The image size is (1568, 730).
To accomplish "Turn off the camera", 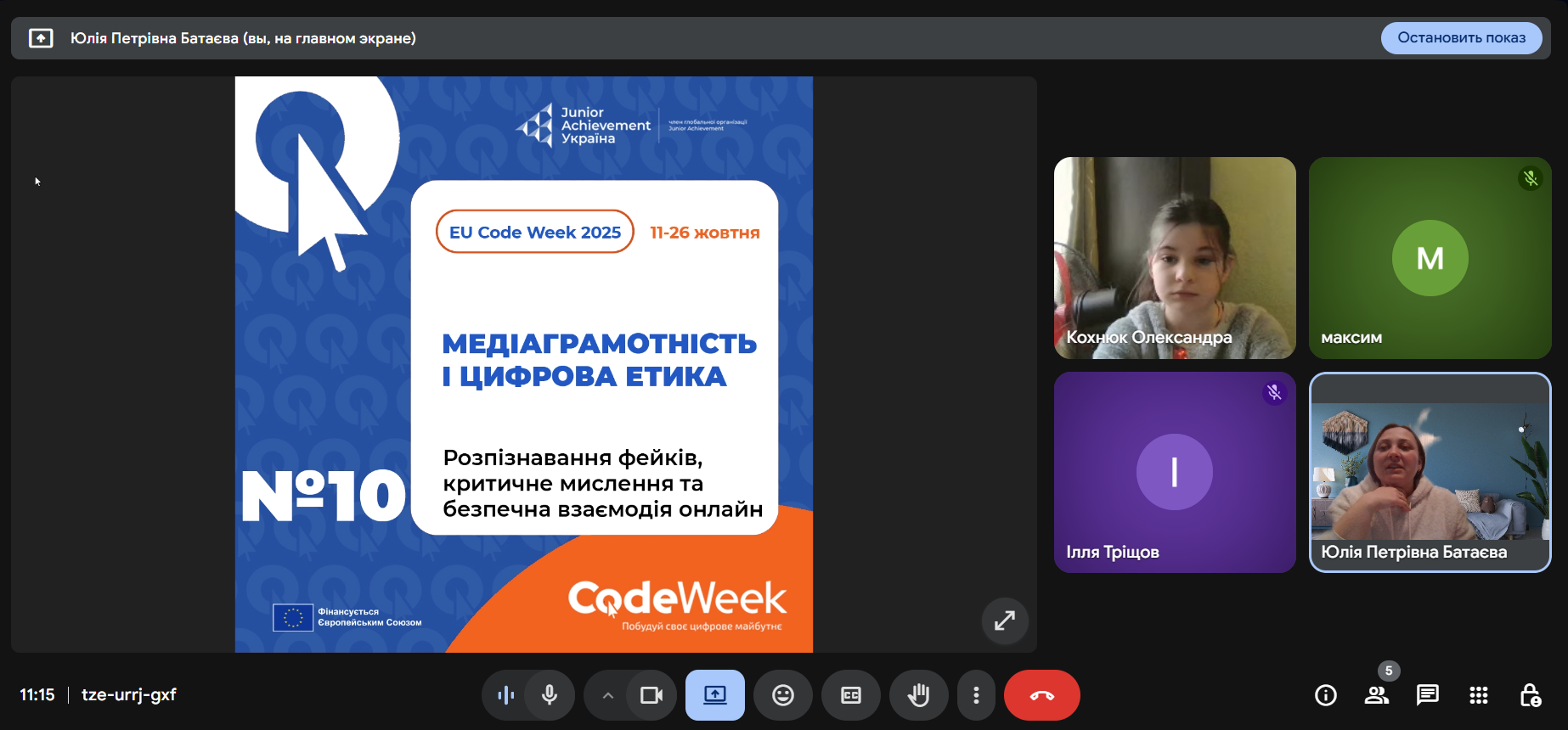I will pyautogui.click(x=651, y=695).
